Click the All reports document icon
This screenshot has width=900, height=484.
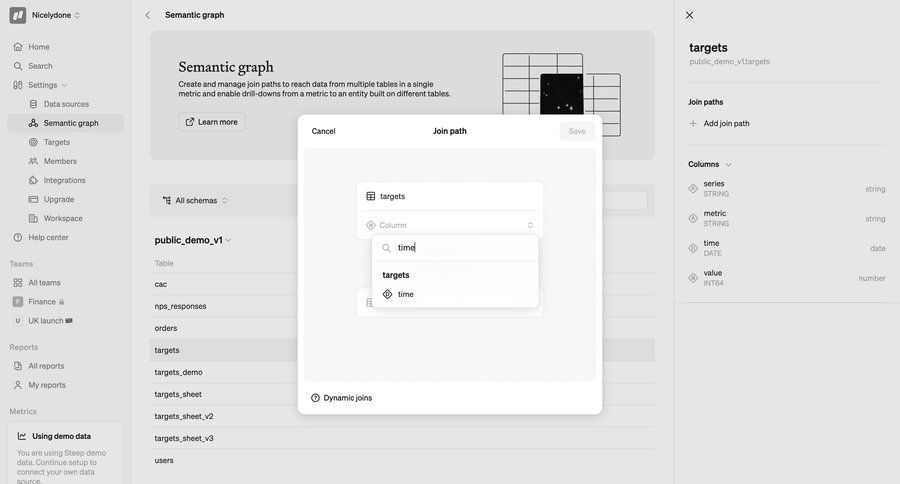point(18,366)
